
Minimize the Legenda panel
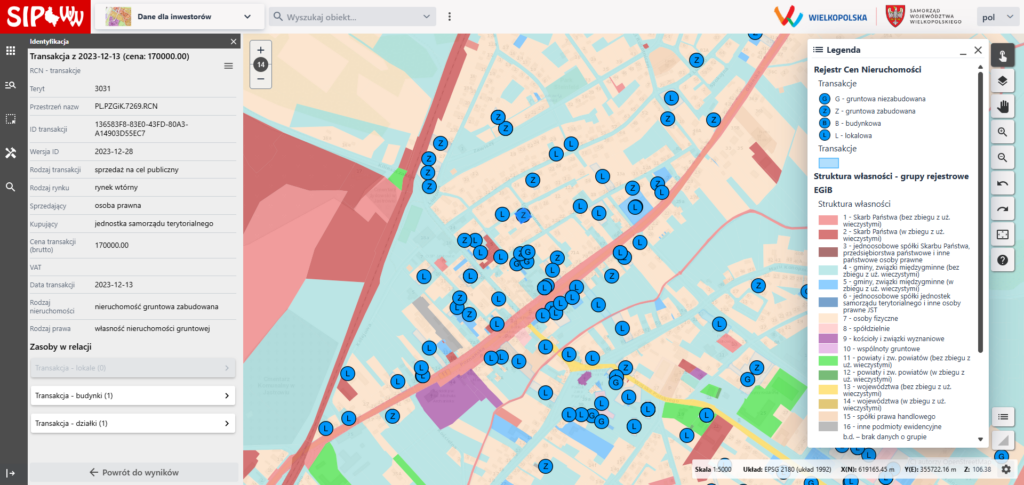pos(963,50)
